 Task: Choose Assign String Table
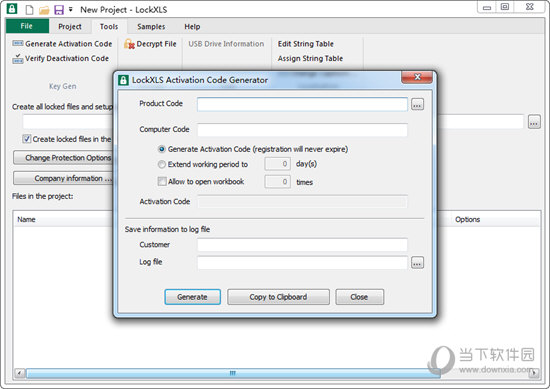(310, 59)
